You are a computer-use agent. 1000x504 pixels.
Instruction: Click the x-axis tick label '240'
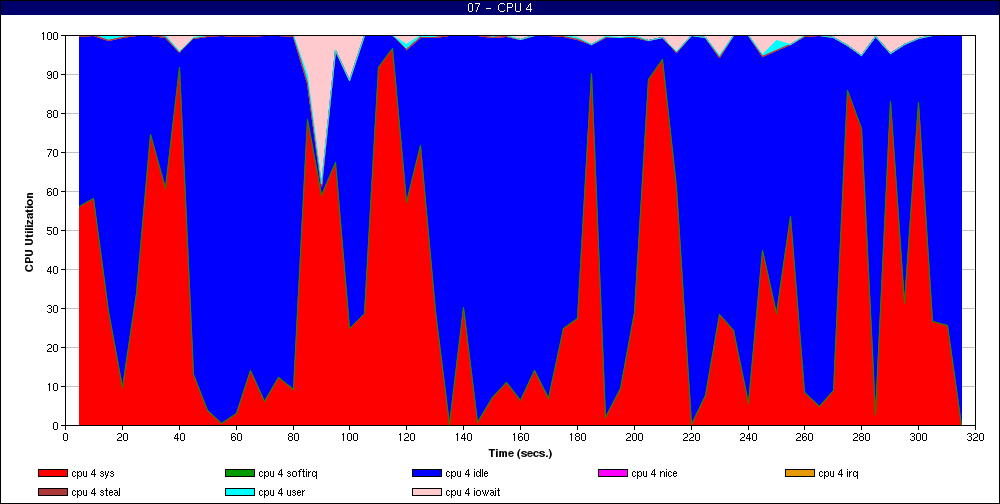click(x=748, y=437)
